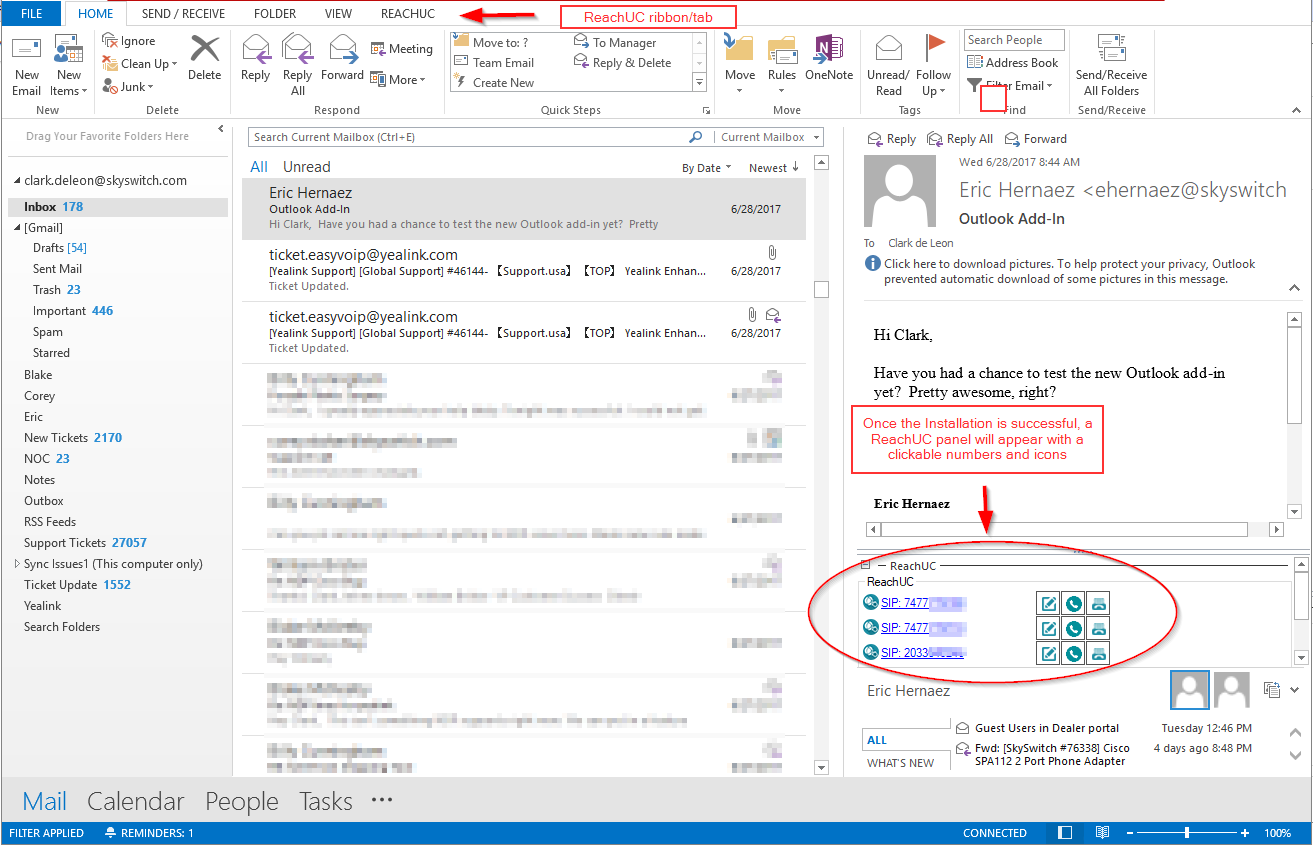Switch to the VIEW tab

click(338, 13)
